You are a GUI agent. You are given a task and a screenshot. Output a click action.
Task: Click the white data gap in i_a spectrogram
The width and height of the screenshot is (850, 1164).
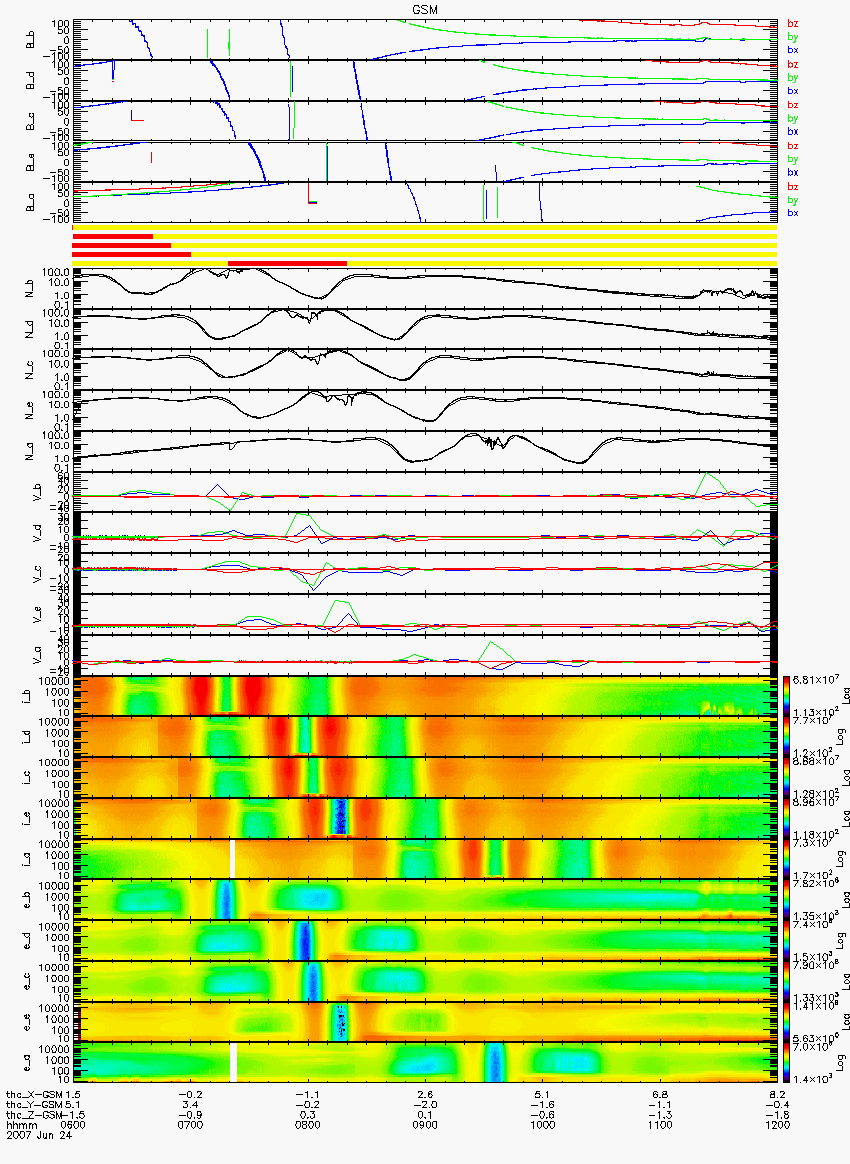point(232,859)
